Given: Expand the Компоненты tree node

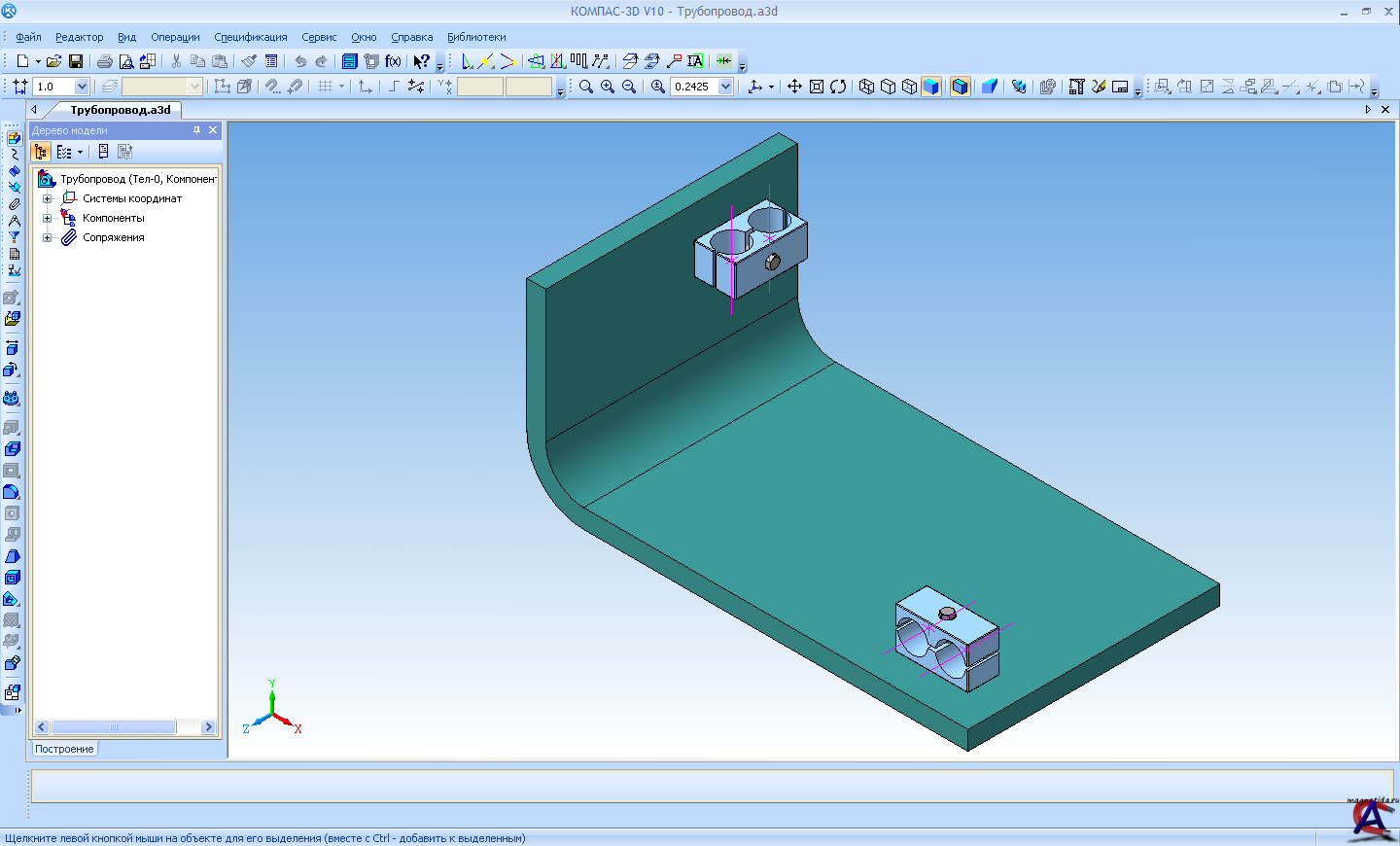Looking at the screenshot, I should pos(47,218).
